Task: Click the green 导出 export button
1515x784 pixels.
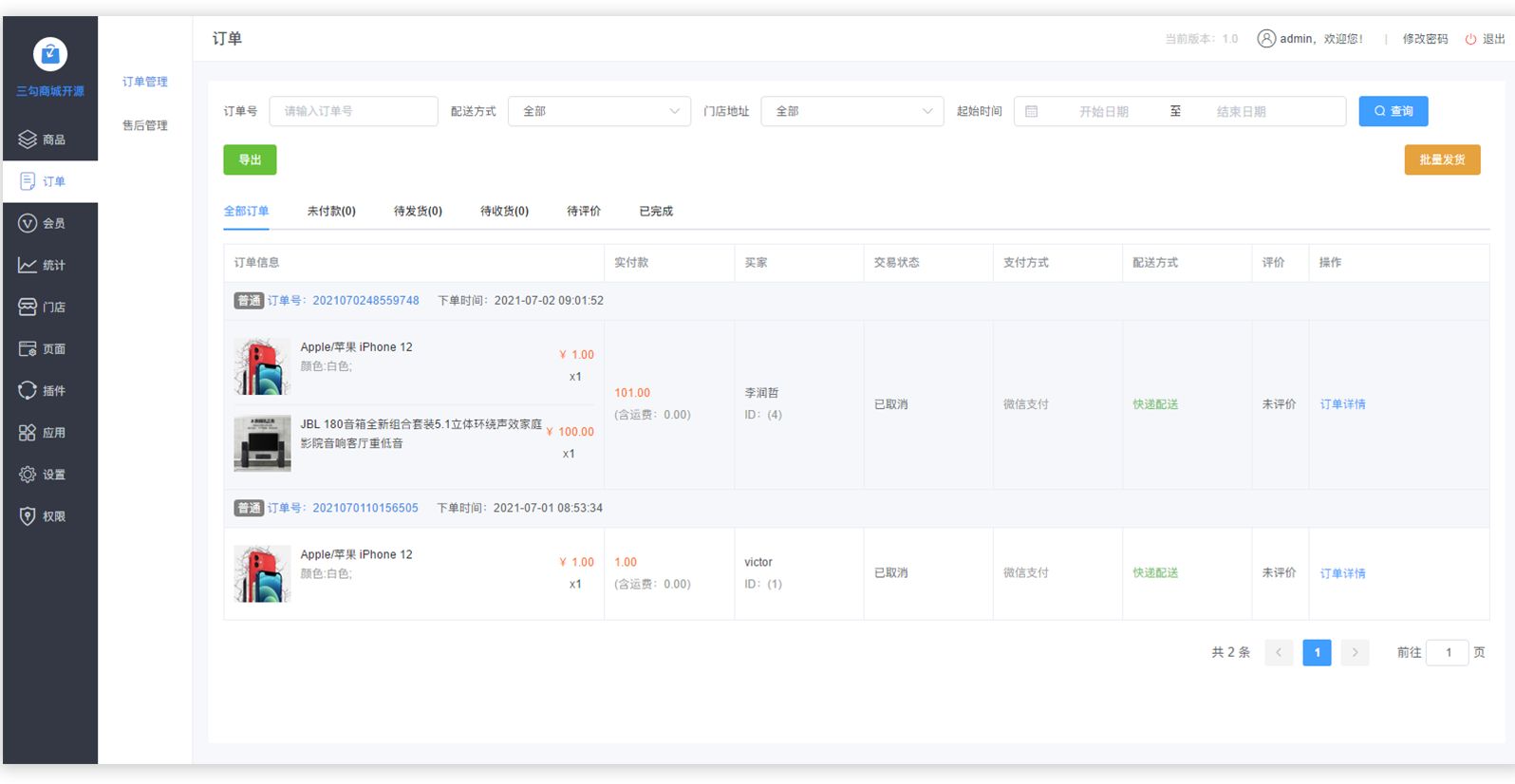Action: pos(250,159)
